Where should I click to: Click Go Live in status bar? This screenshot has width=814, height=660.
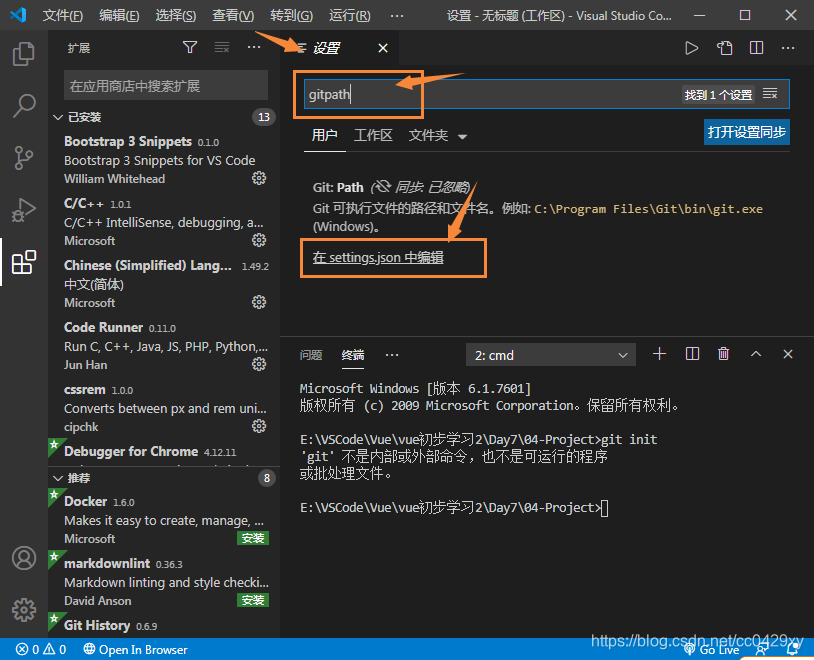point(712,650)
